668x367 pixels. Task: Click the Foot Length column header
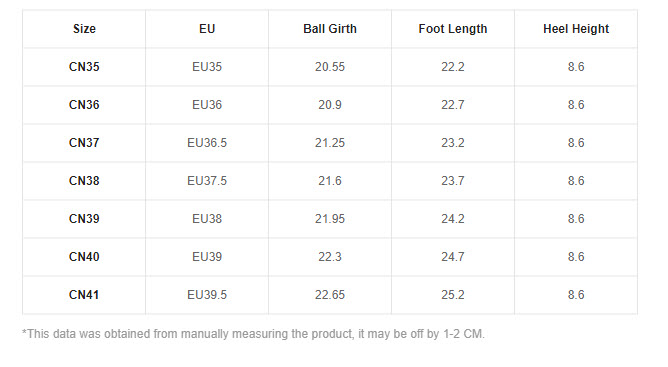point(452,29)
